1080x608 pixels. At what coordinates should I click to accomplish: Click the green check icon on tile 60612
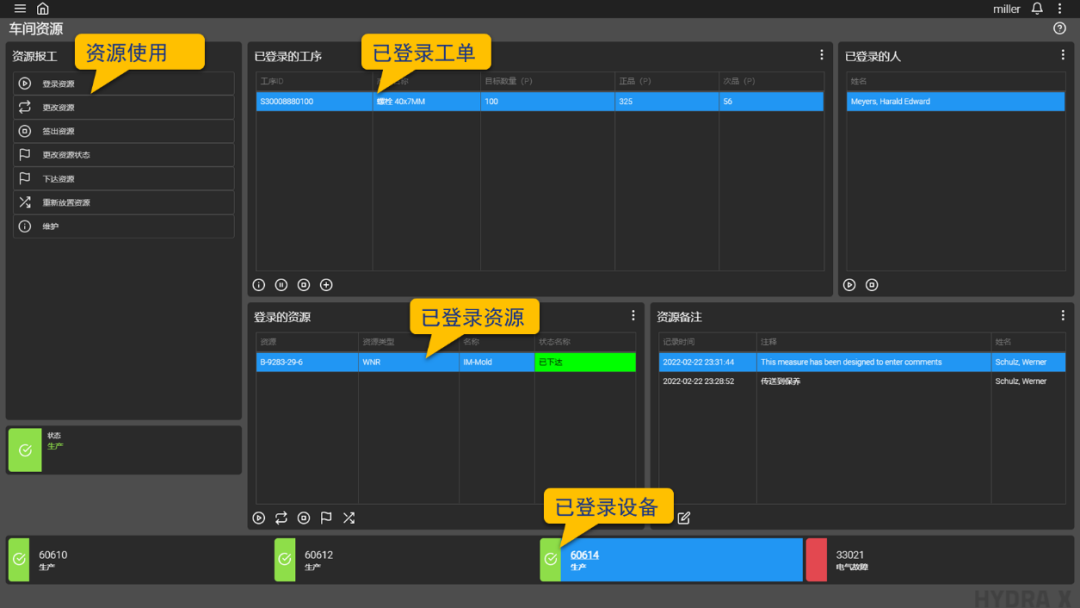285,560
